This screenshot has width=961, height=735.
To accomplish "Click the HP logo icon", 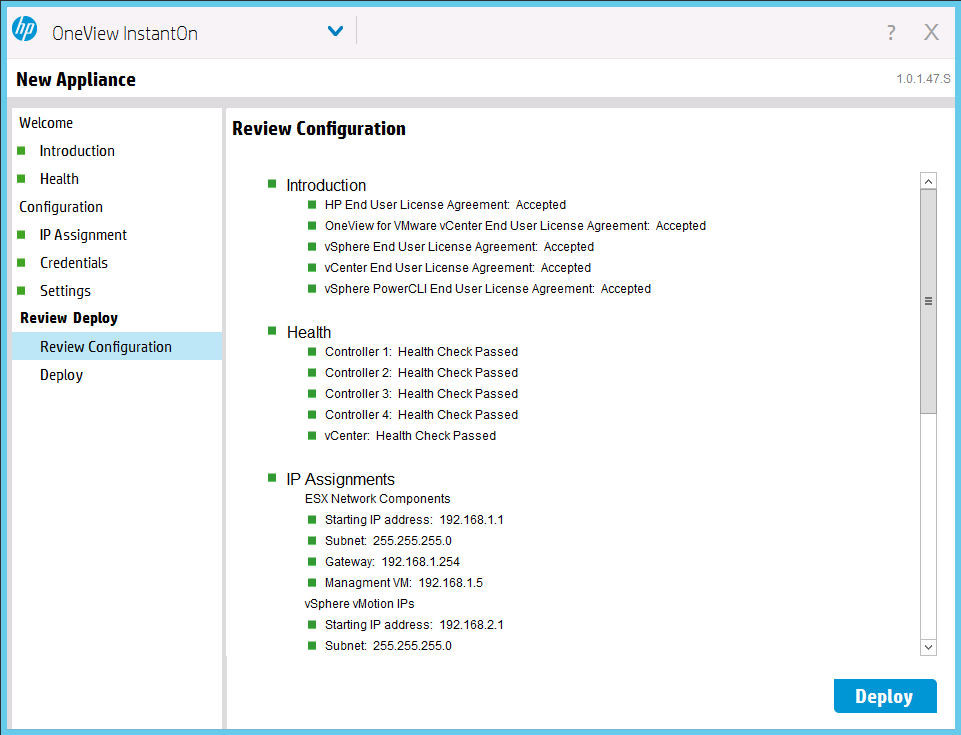I will point(24,30).
